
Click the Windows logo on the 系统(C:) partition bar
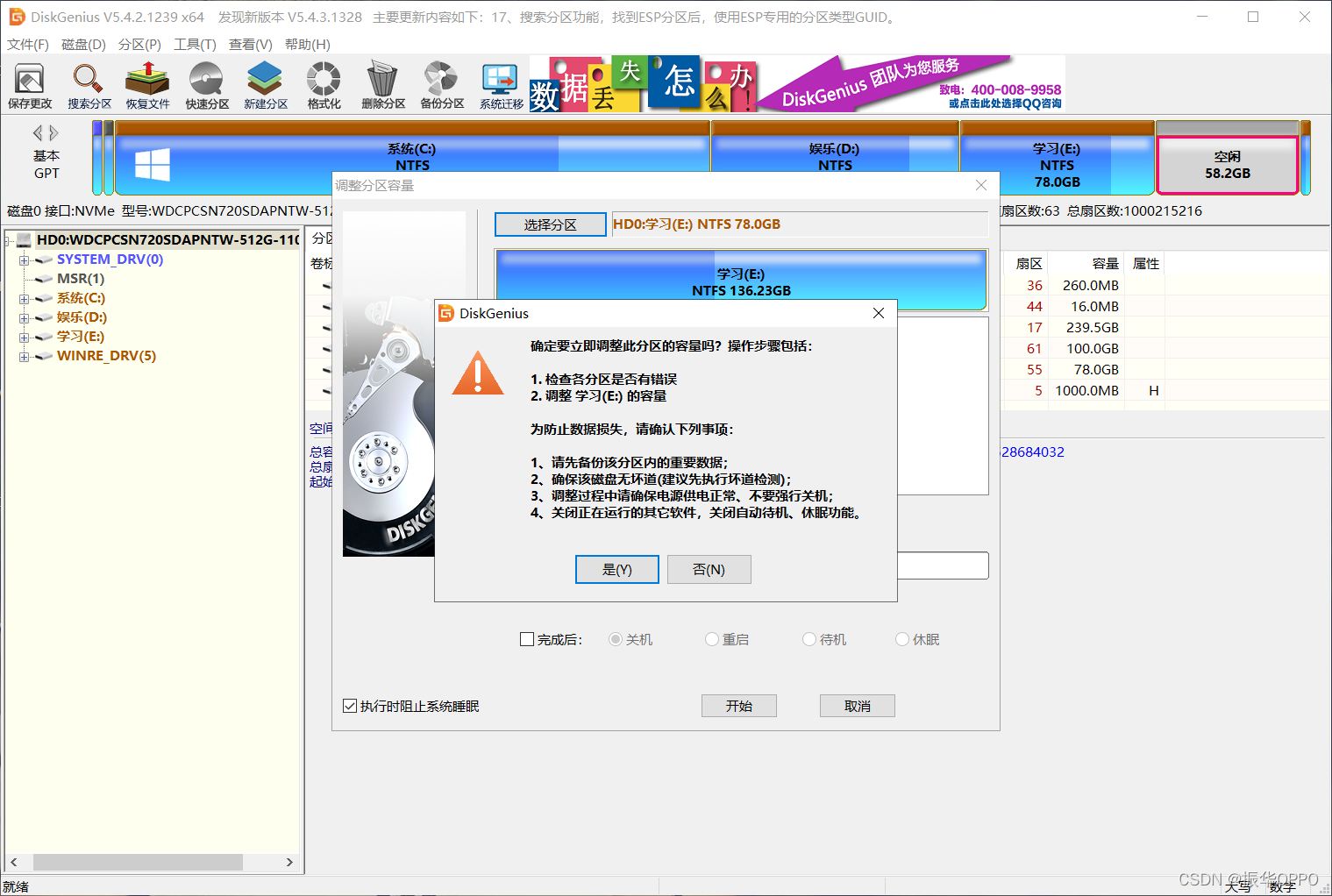click(x=153, y=164)
